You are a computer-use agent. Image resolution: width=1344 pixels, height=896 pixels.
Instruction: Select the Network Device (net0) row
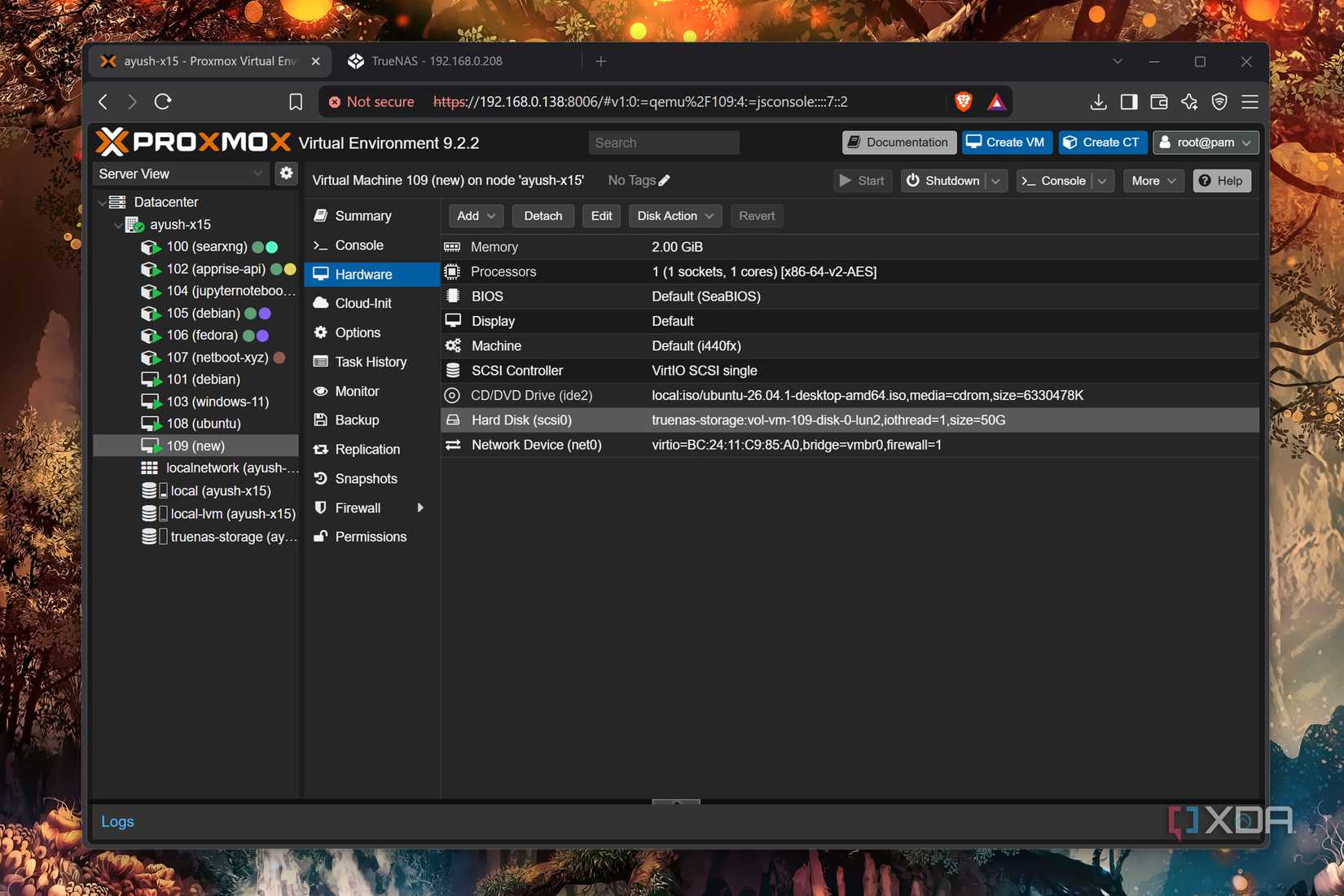[850, 445]
